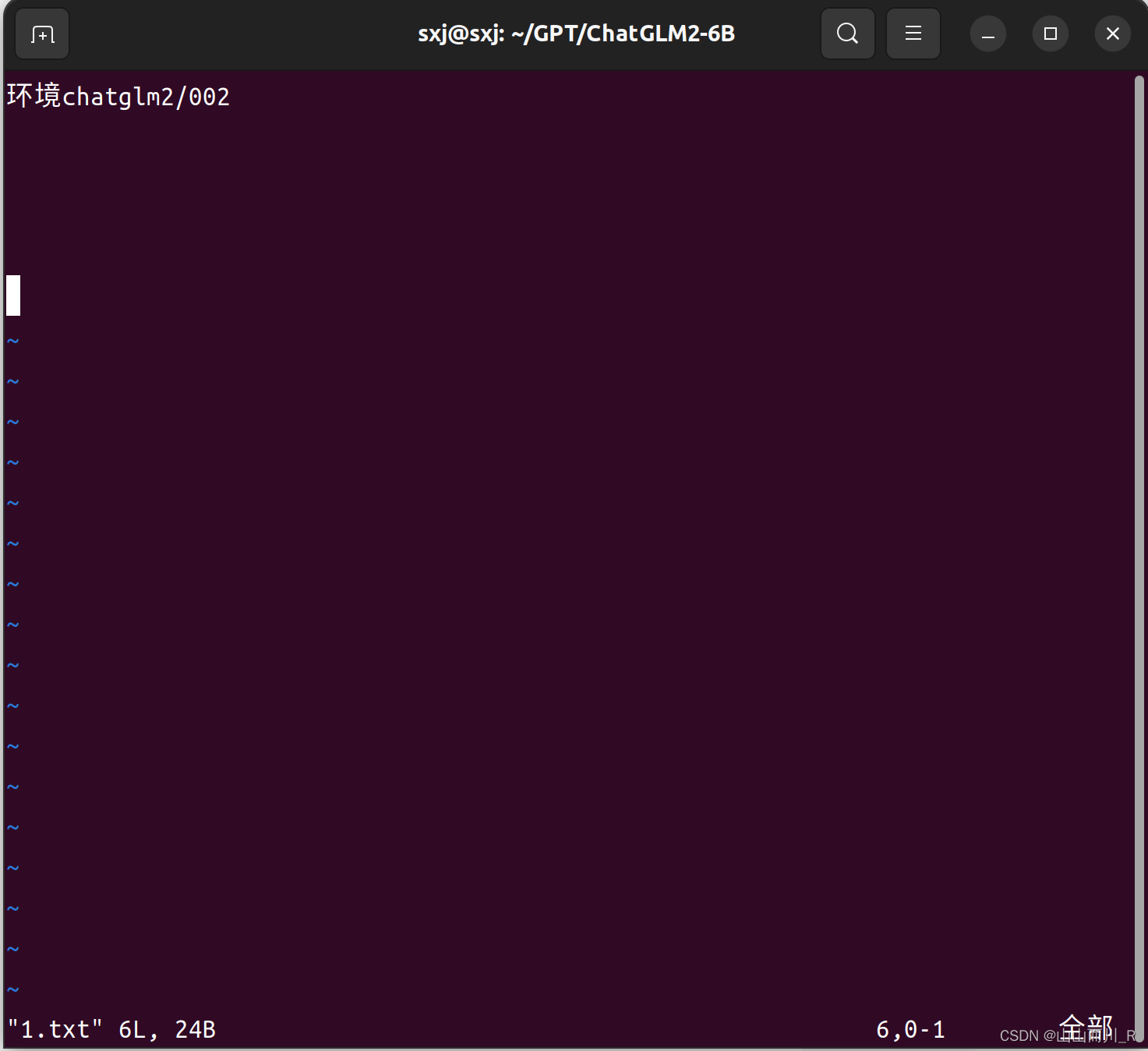This screenshot has height=1051, width=1148.
Task: Click the search icon near window controls
Action: 848,34
